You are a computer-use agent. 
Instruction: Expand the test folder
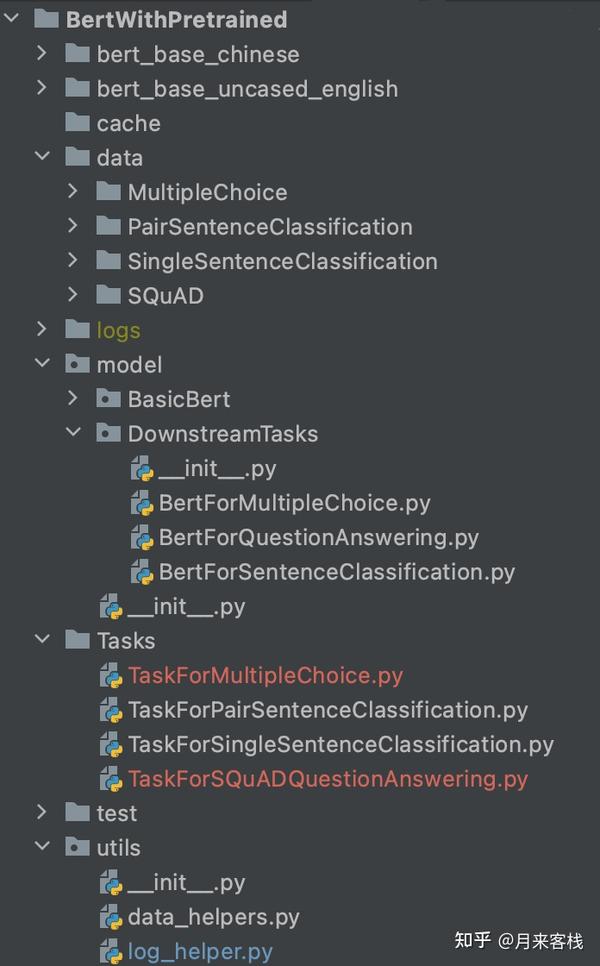coord(41,813)
